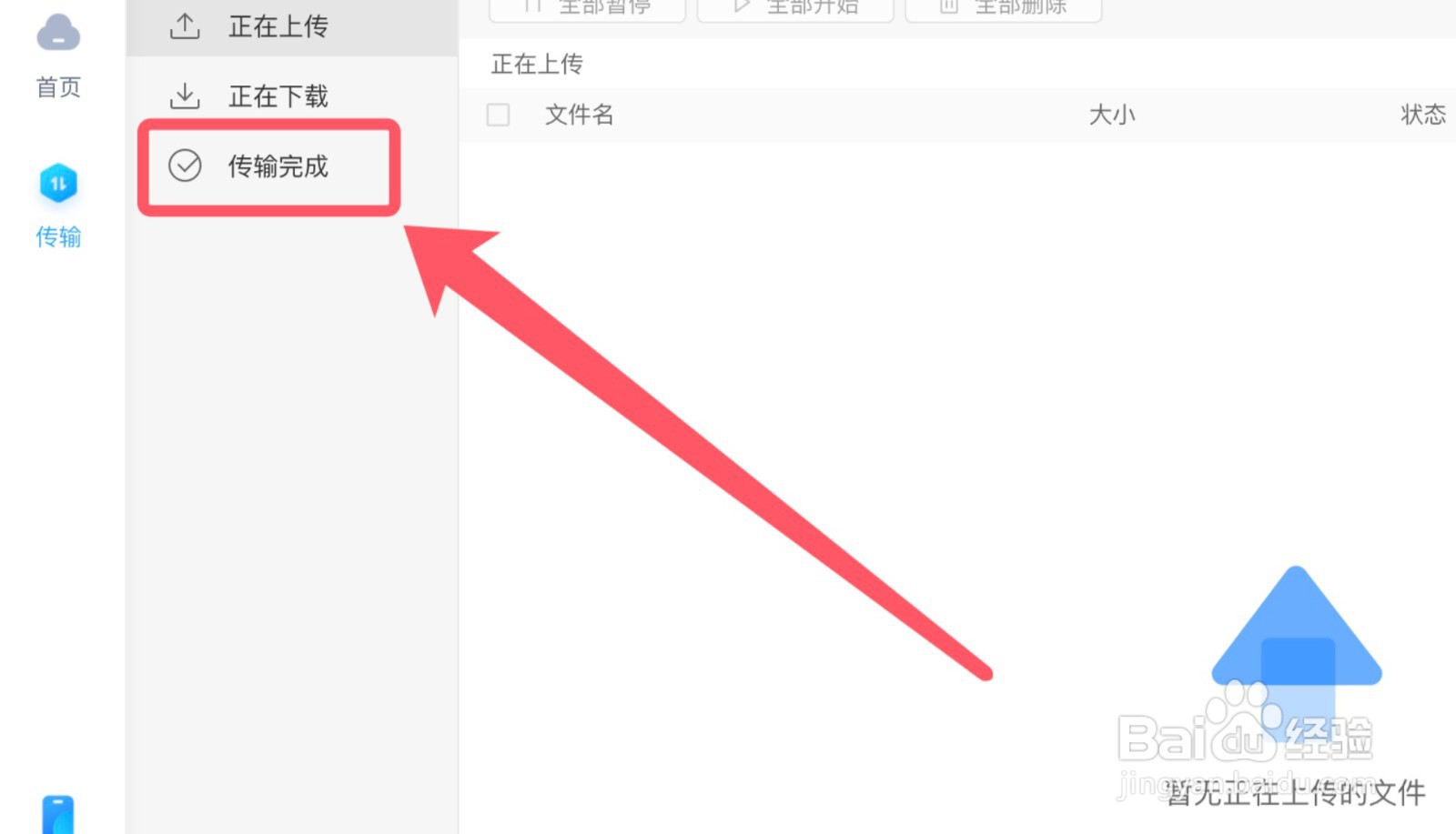Click the play triangle icon in 全部开始
1456x834 pixels.
point(742,5)
